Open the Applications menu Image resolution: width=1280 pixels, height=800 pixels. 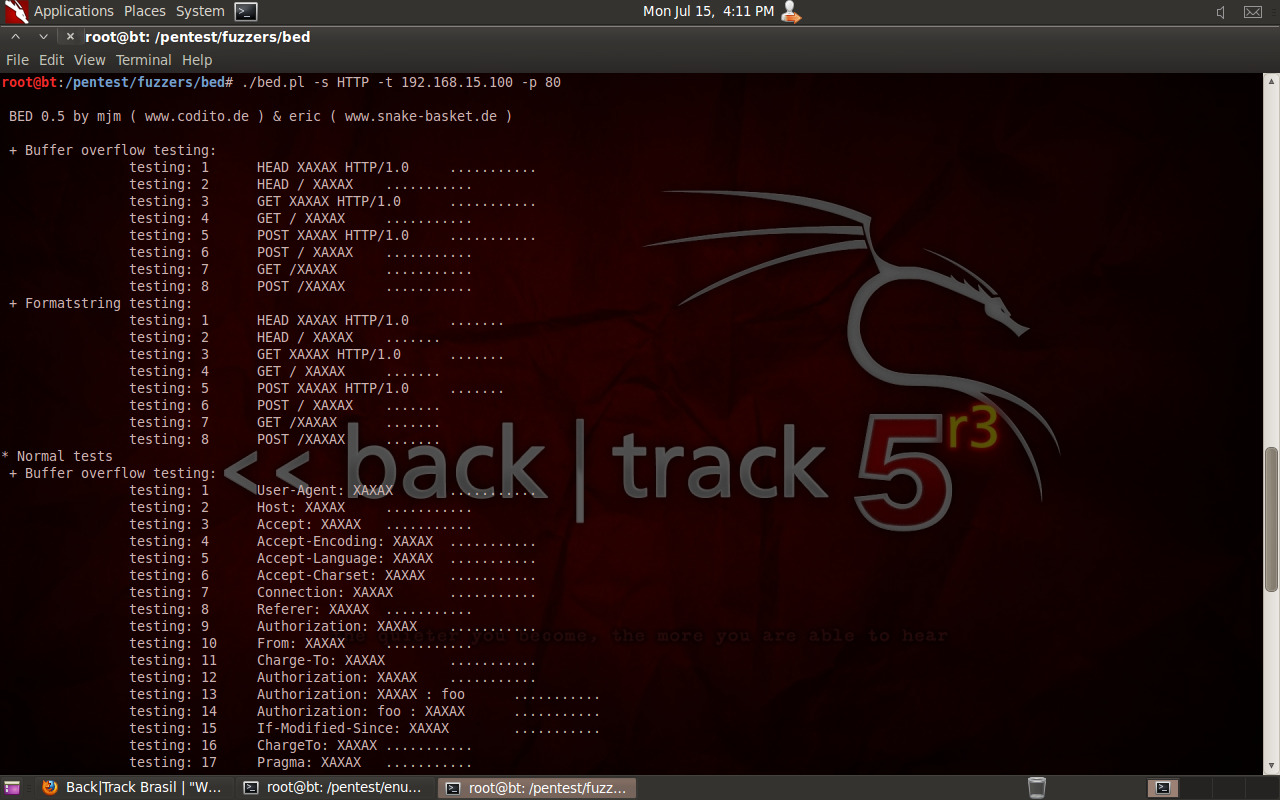[x=74, y=11]
